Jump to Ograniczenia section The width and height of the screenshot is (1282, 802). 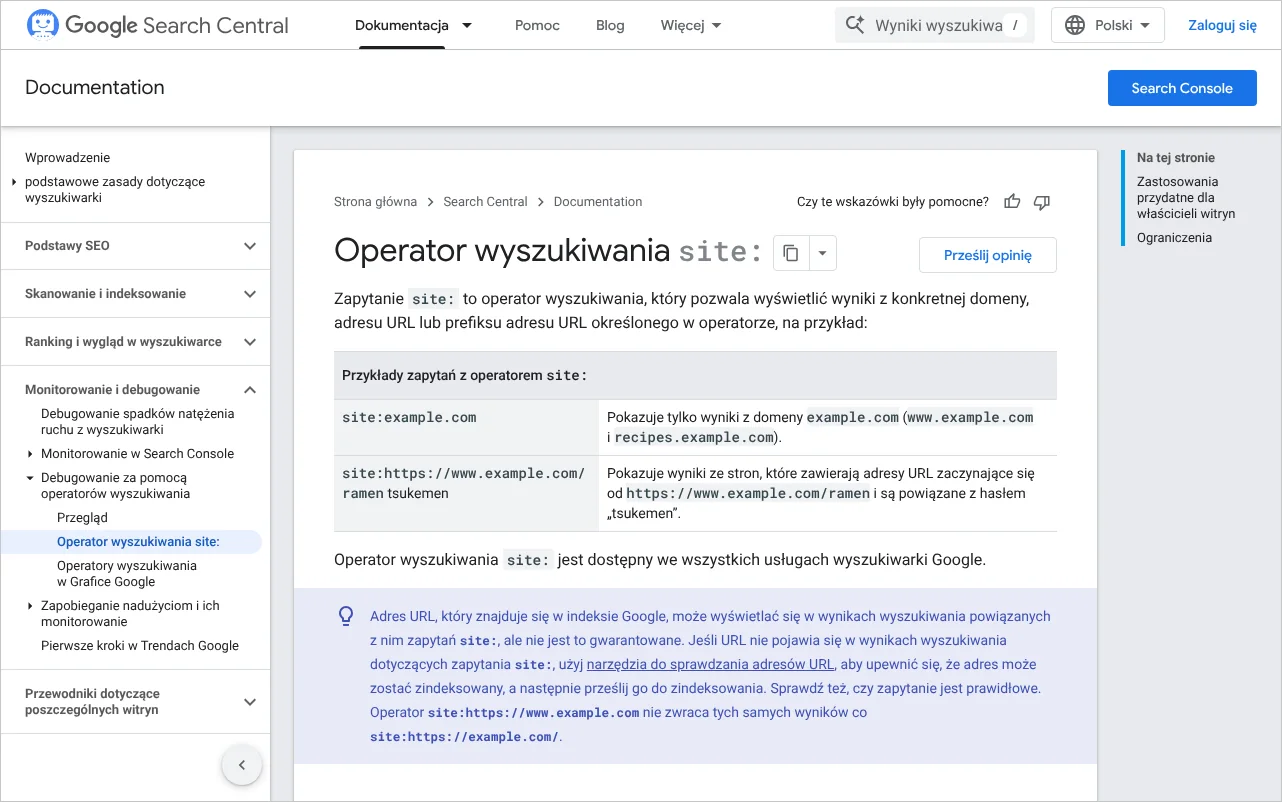pos(1174,238)
